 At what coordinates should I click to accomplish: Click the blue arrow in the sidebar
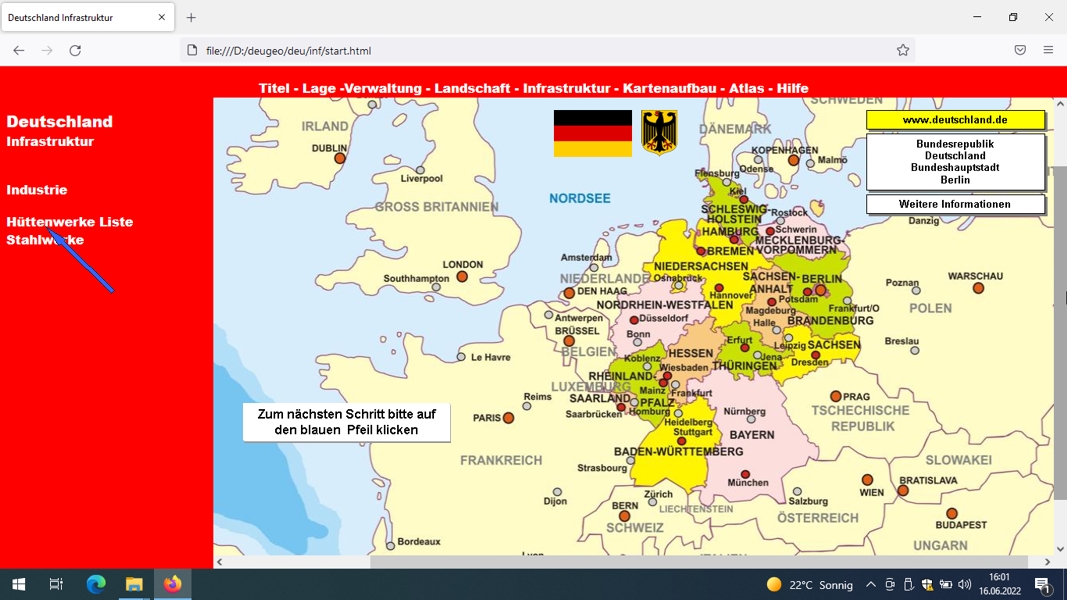[82, 262]
